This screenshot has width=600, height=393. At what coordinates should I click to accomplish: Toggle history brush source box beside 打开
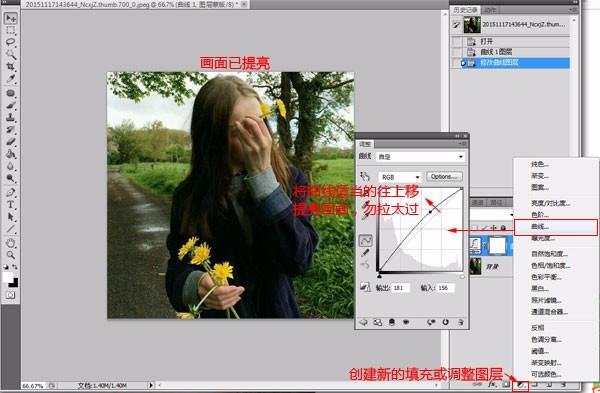tap(457, 41)
